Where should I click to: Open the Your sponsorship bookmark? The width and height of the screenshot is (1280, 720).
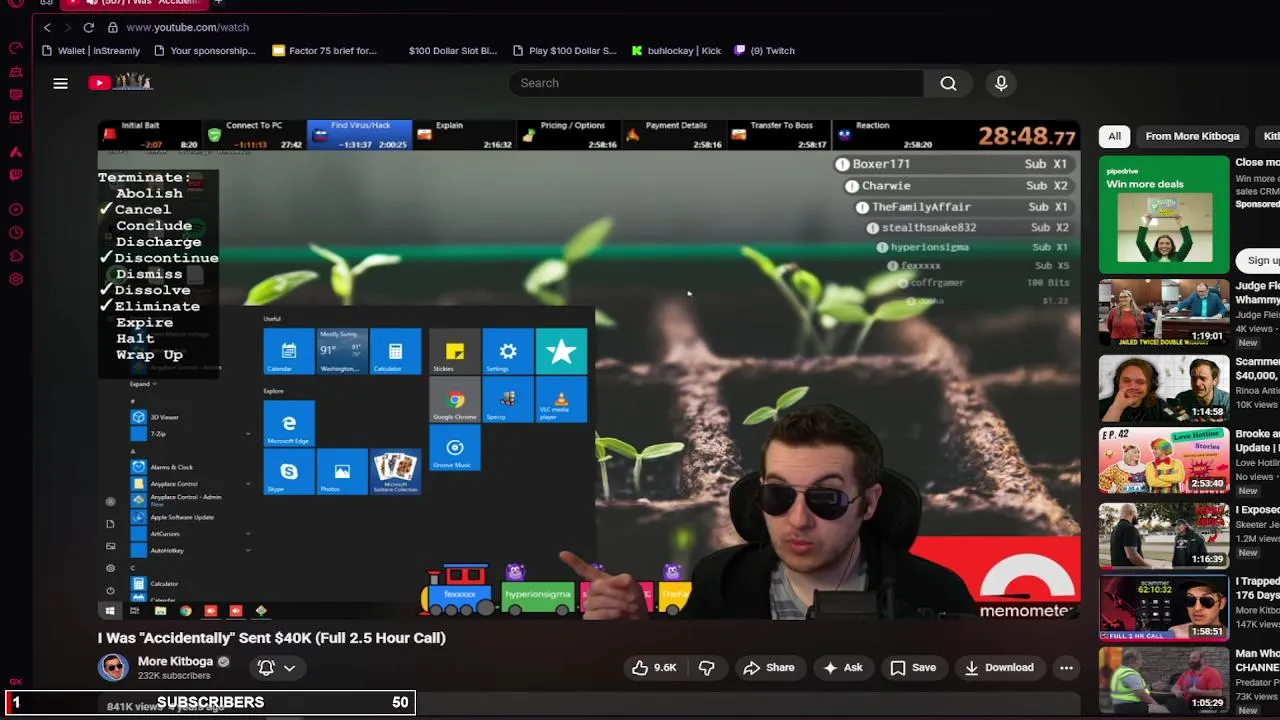point(205,51)
